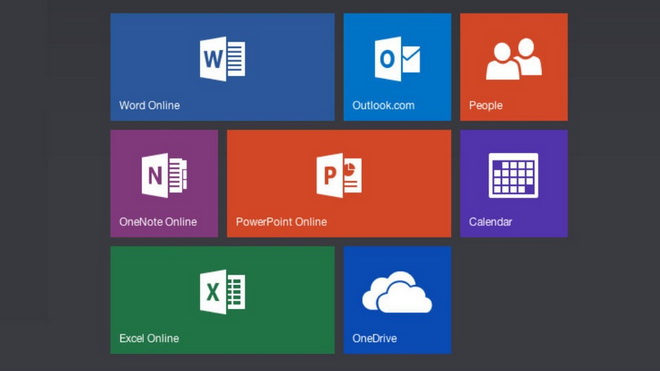Select the 'Outlook.com' text label
Viewport: 660px width, 371px height.
[x=383, y=105]
